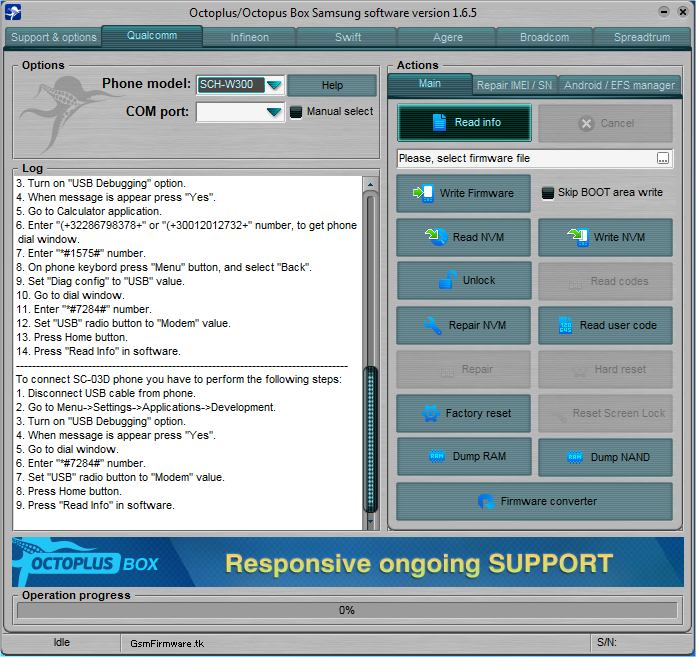Click the Dump NAND button label

(620, 457)
